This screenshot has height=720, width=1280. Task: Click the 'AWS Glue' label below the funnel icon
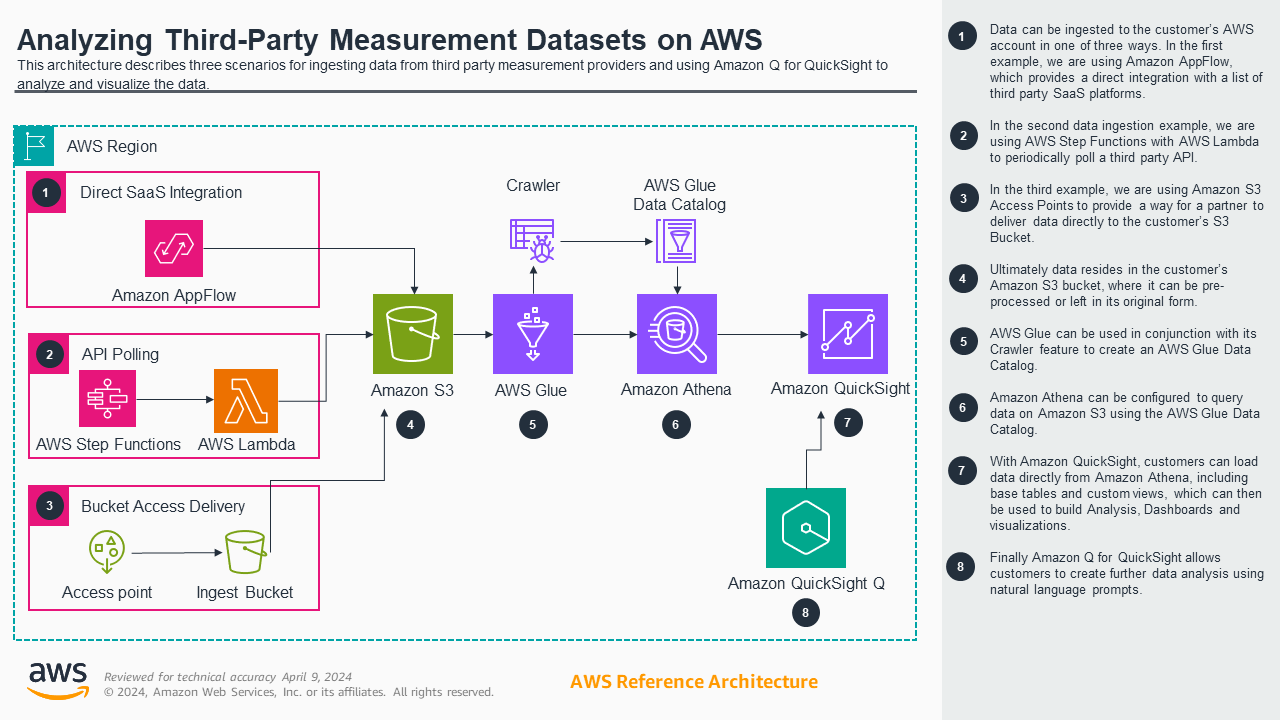[x=531, y=390]
